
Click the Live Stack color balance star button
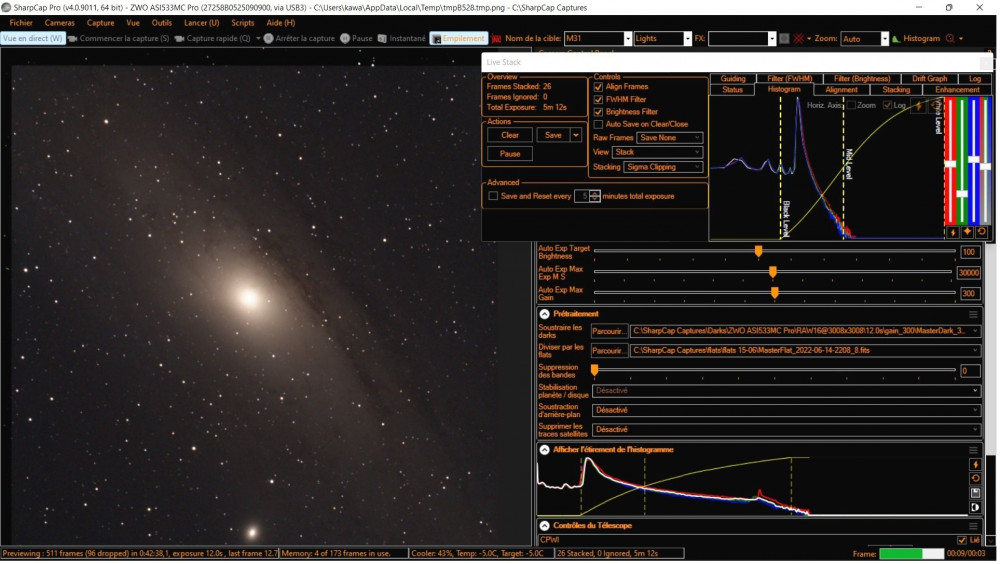(967, 232)
